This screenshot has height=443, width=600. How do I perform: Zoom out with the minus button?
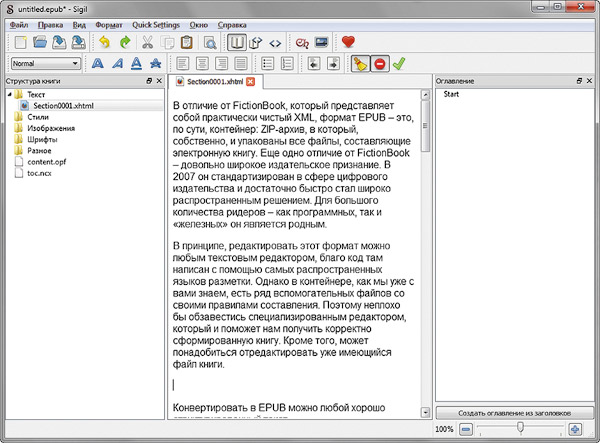pos(466,429)
